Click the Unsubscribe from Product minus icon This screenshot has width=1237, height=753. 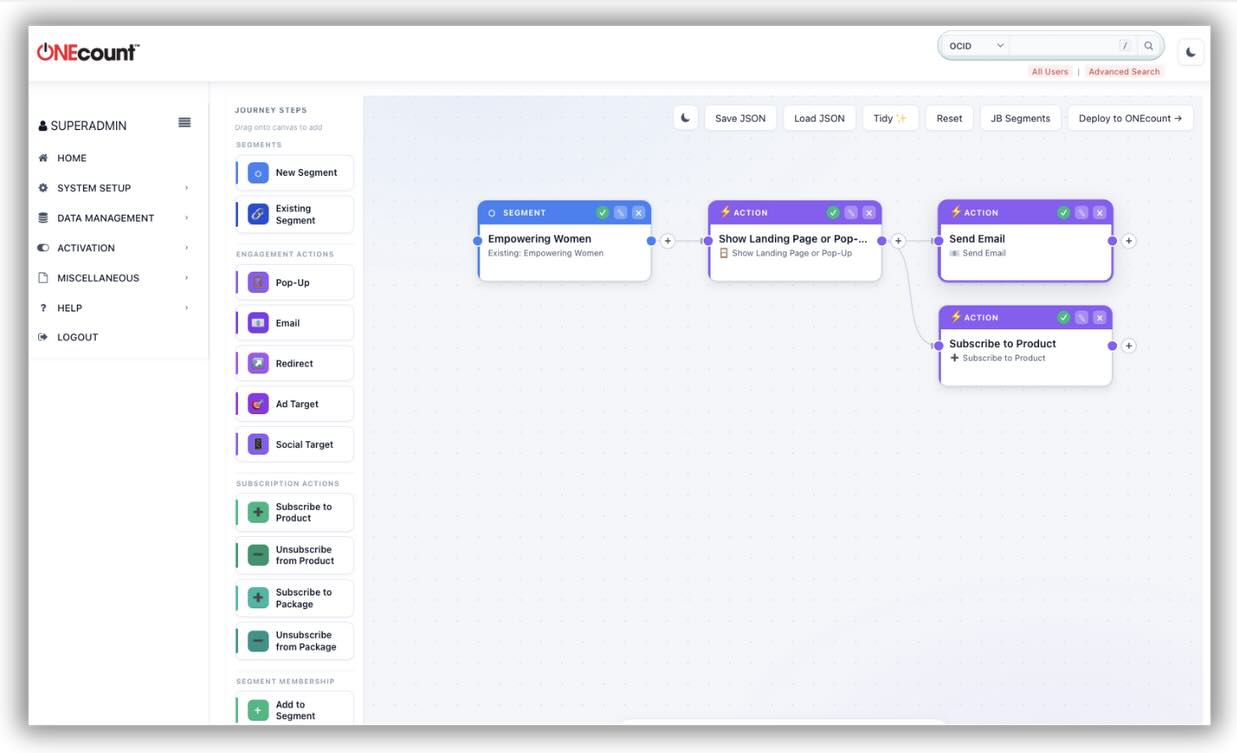pos(258,555)
